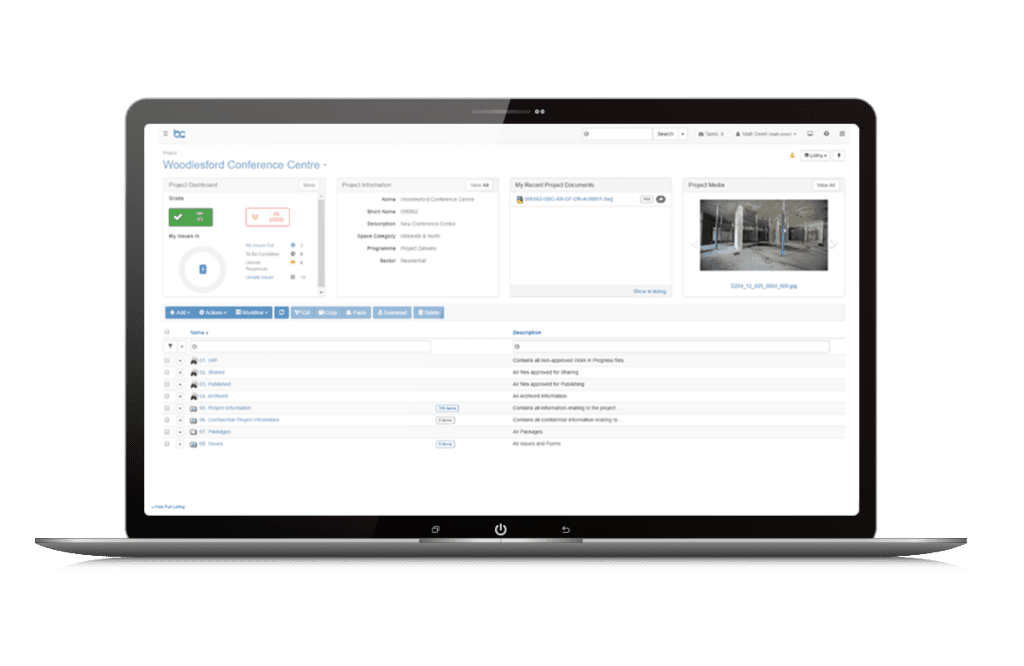Viewport: 1024px width, 666px height.
Task: Select the checkbox for 08. Issues row
Action: click(x=167, y=444)
